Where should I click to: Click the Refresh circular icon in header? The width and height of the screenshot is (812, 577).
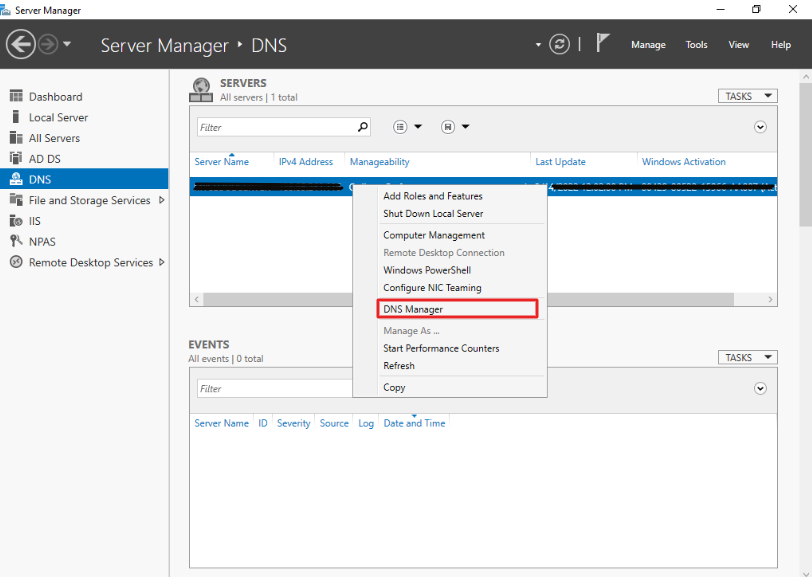[559, 44]
